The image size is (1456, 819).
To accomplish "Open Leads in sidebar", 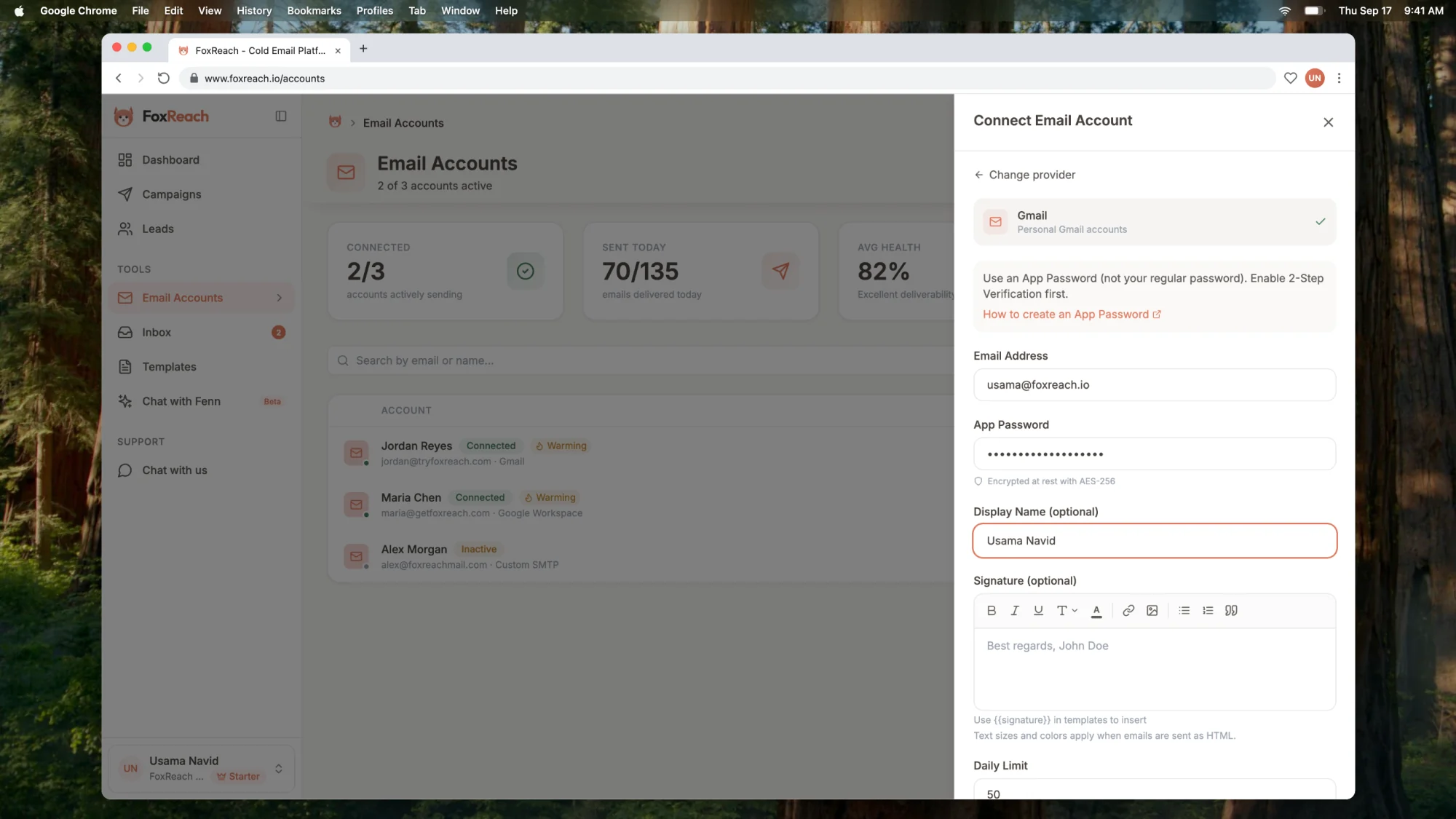I will coord(202,229).
